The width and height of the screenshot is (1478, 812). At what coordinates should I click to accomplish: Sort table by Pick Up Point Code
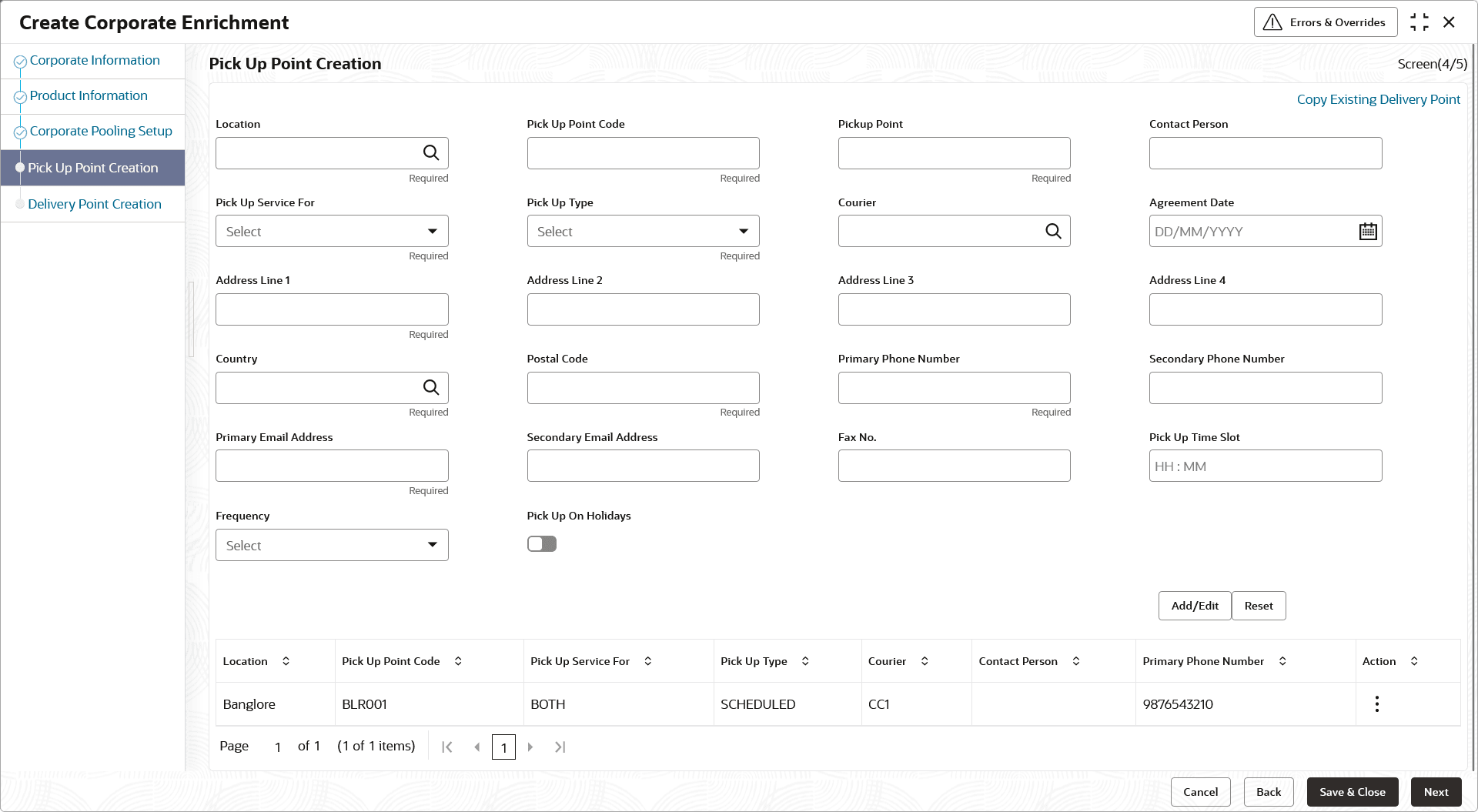coord(458,661)
